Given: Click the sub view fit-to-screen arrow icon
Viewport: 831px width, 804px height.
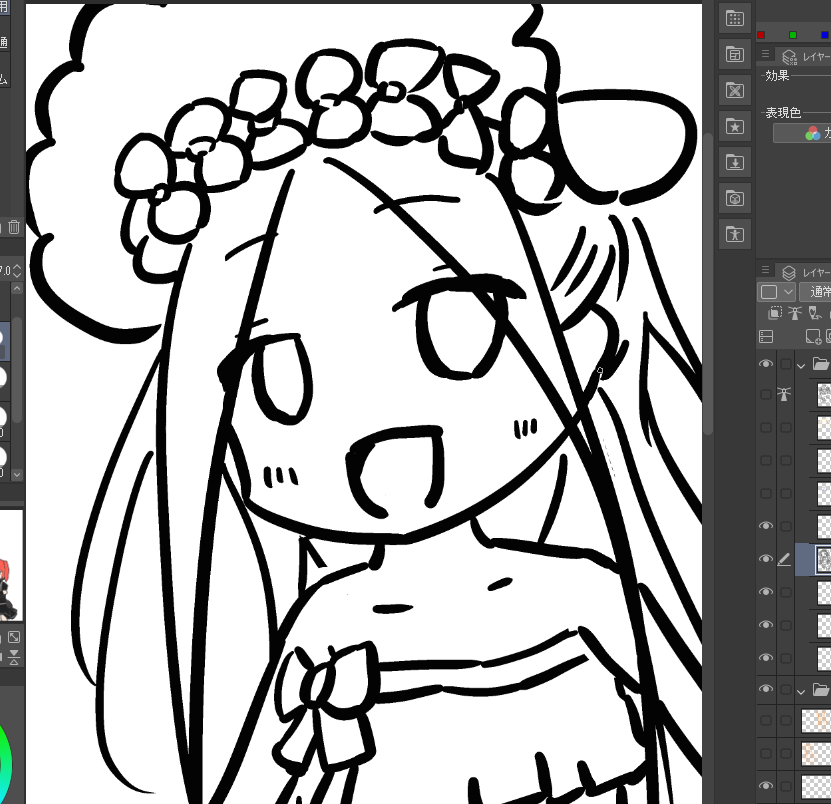Looking at the screenshot, I should (x=14, y=637).
